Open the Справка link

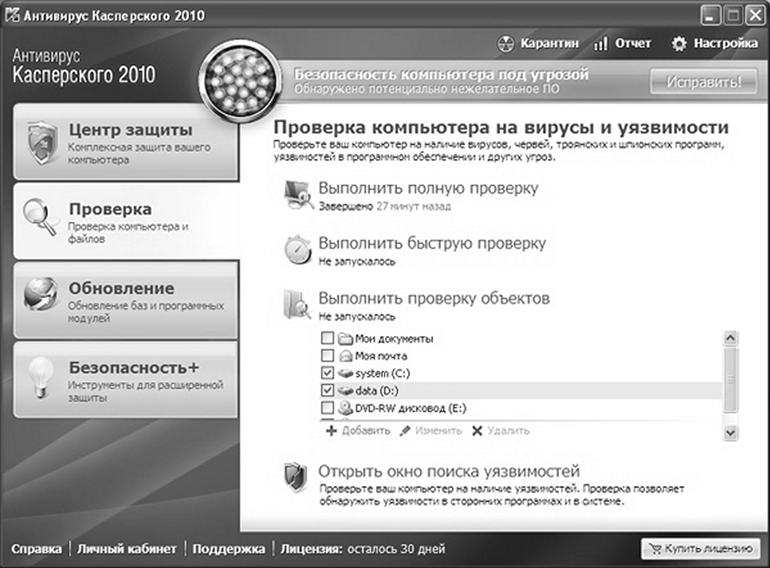pyautogui.click(x=36, y=549)
